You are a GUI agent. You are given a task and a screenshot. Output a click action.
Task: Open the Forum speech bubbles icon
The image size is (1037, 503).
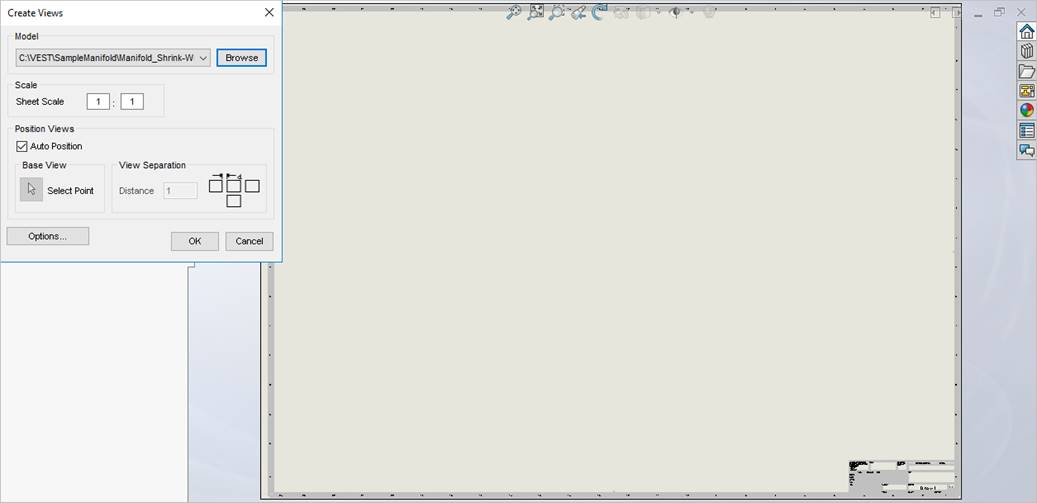1026,150
